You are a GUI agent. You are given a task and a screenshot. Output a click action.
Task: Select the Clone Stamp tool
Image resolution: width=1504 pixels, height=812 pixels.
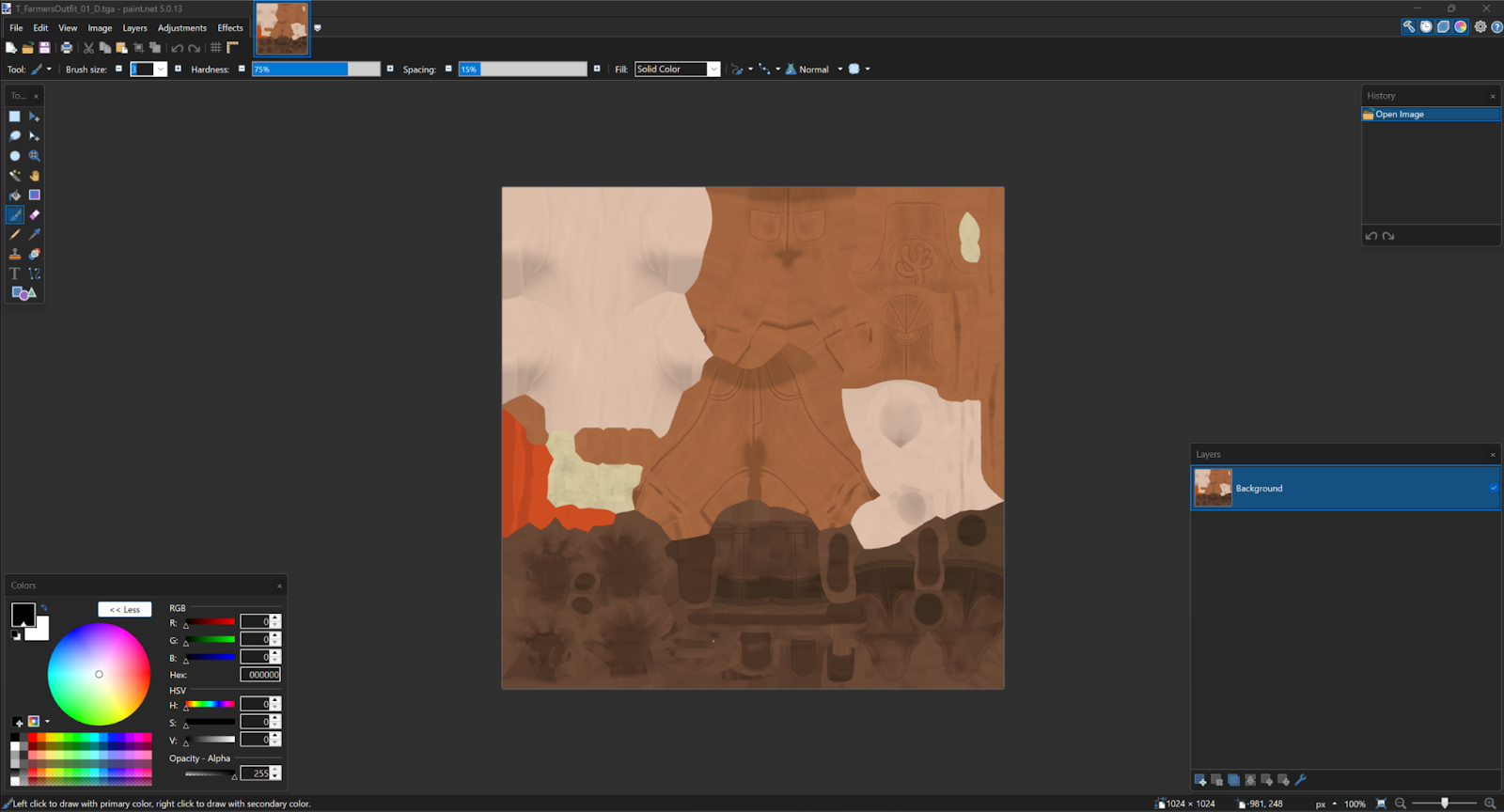[x=15, y=255]
